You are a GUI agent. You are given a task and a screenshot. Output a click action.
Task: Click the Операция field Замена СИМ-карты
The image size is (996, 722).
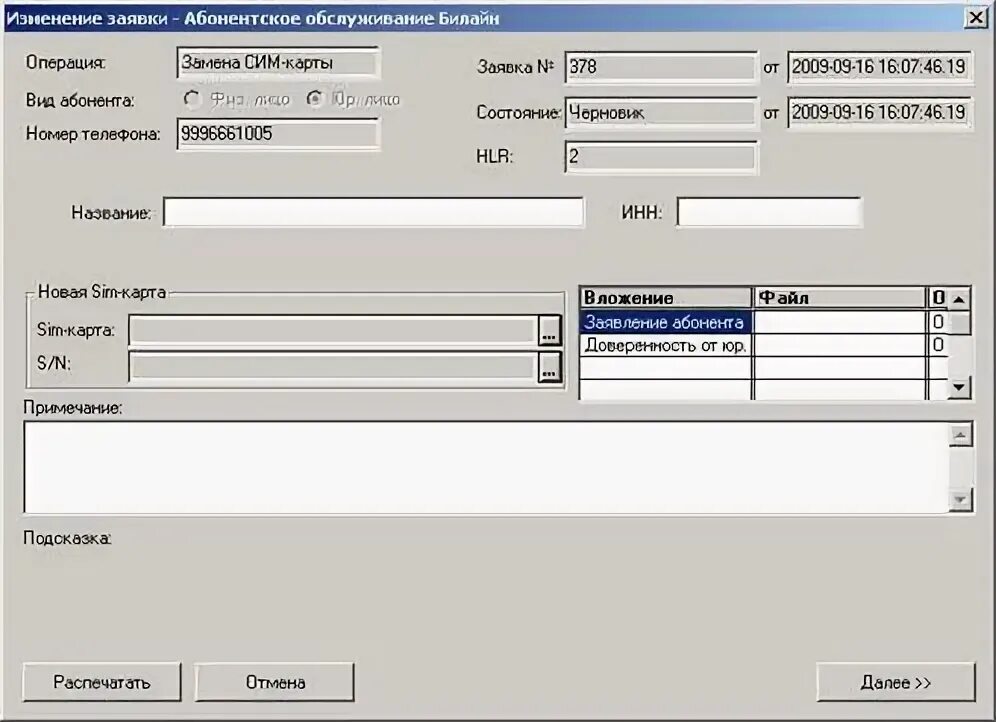278,63
